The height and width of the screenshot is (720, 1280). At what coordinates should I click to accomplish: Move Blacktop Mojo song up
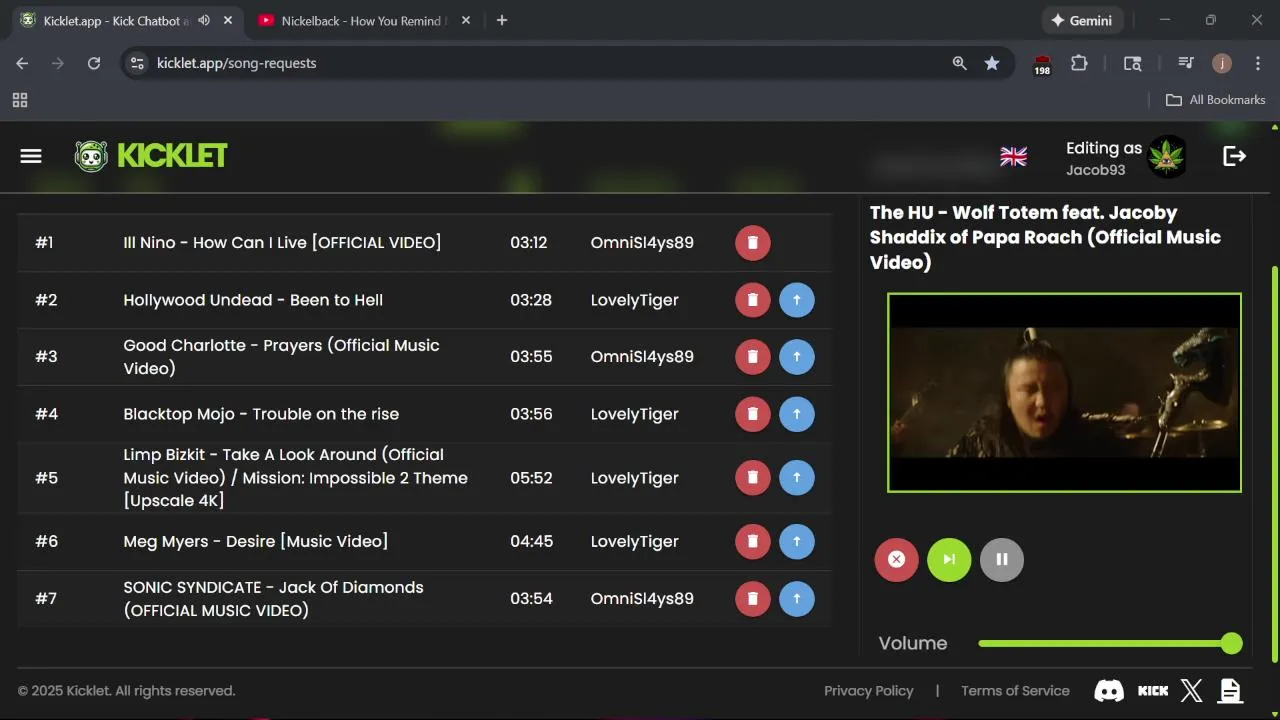click(797, 414)
